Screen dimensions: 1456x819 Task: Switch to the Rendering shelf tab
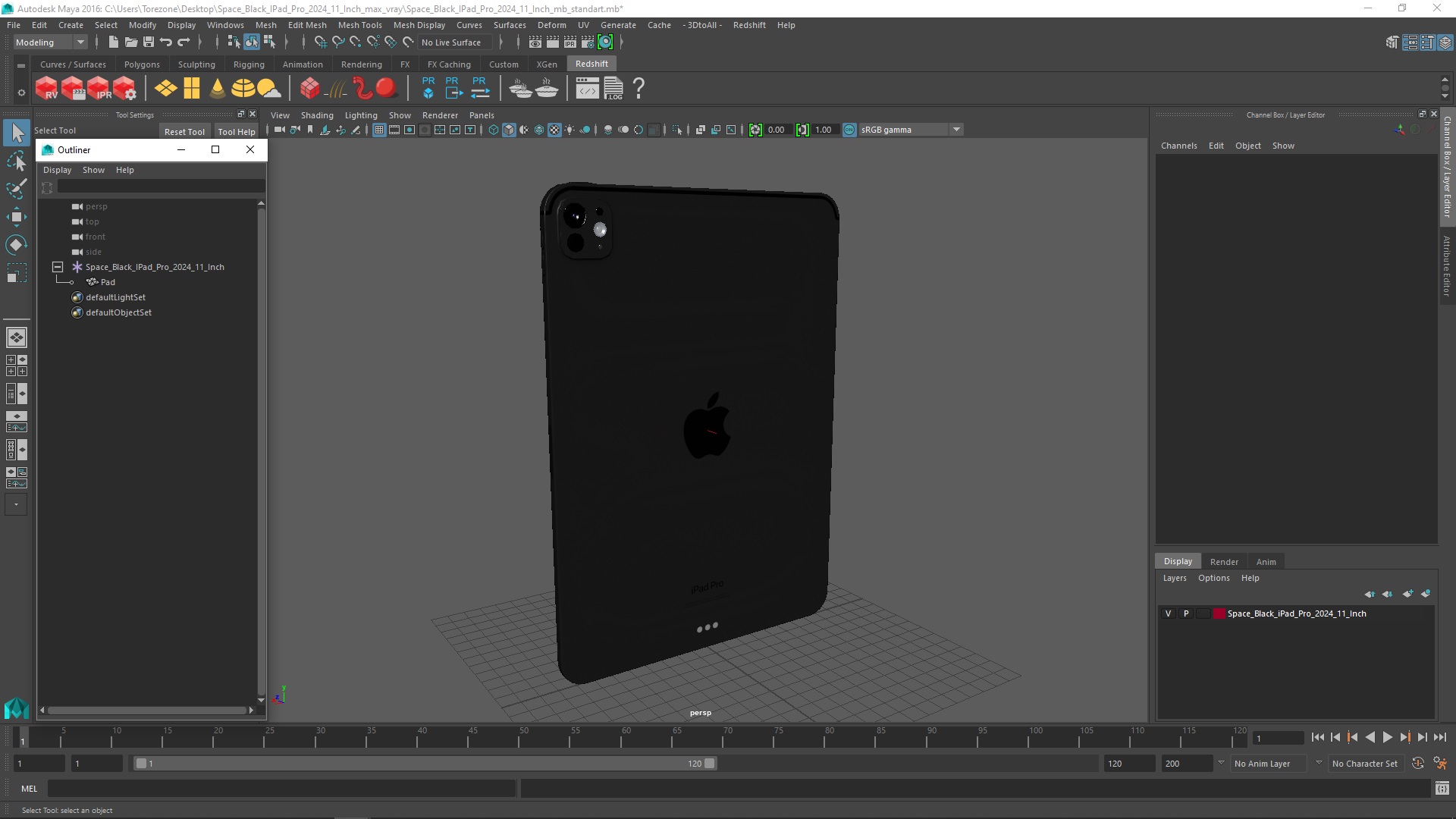point(361,64)
